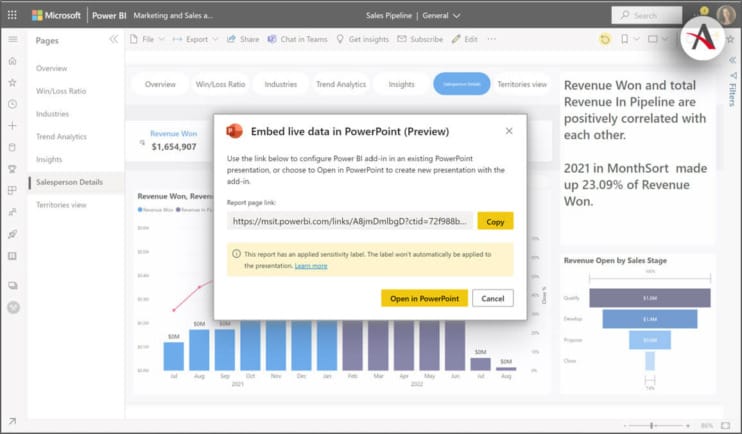
Task: Open the Learn more link
Action: (x=311, y=266)
